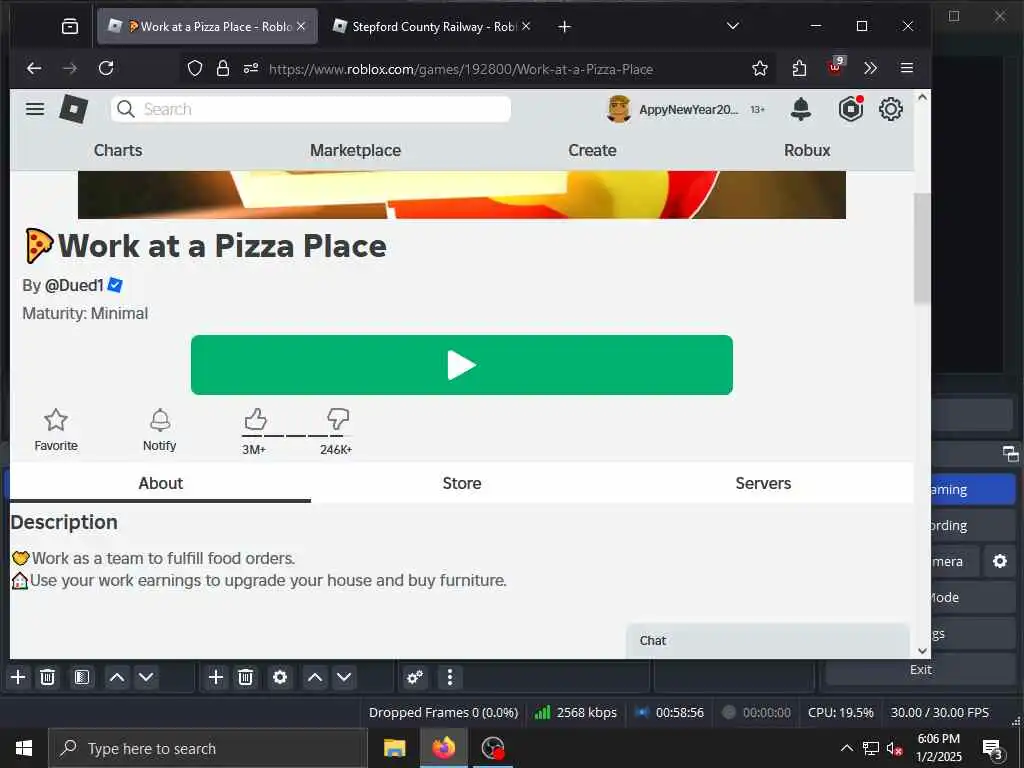Click the AppyNewYear20 username link
The height and width of the screenshot is (768, 1024).
click(689, 110)
